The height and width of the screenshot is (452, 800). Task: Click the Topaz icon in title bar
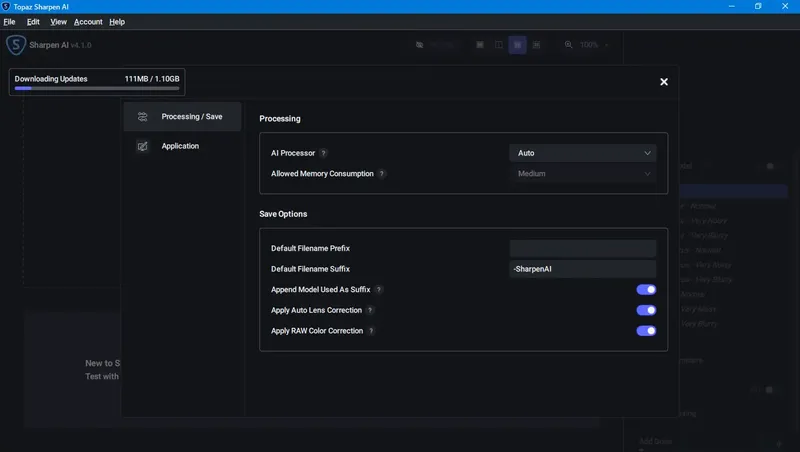coord(6,7)
